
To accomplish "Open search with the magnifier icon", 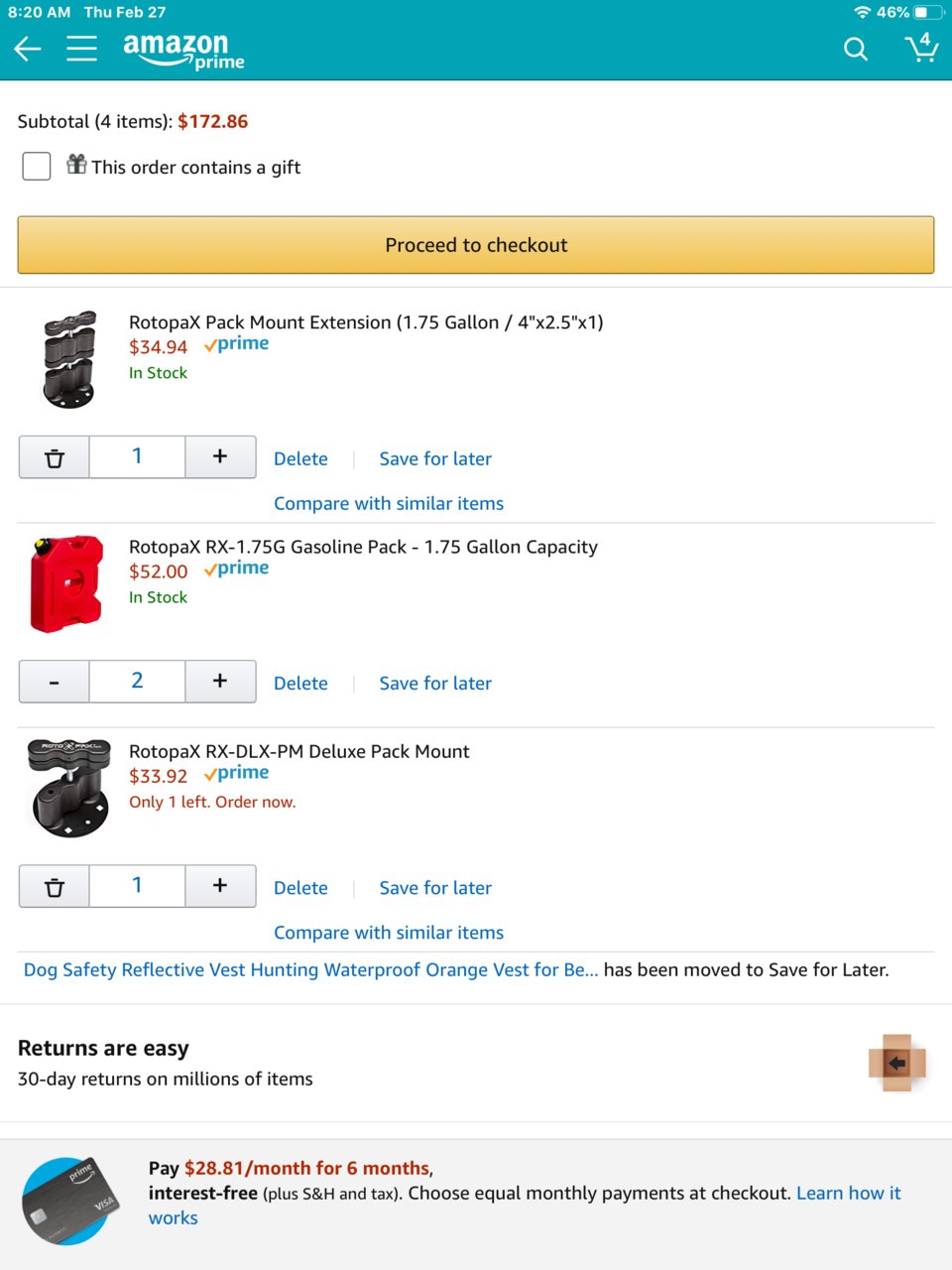I will 856,49.
